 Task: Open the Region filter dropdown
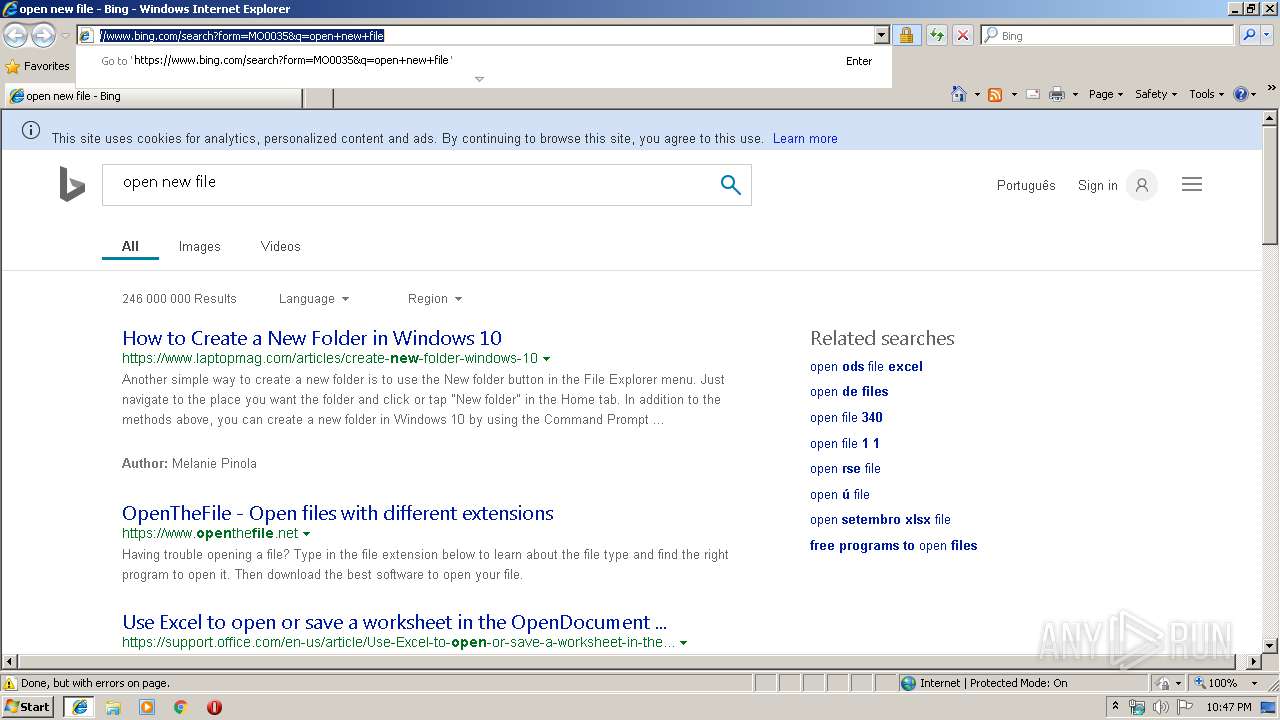435,299
